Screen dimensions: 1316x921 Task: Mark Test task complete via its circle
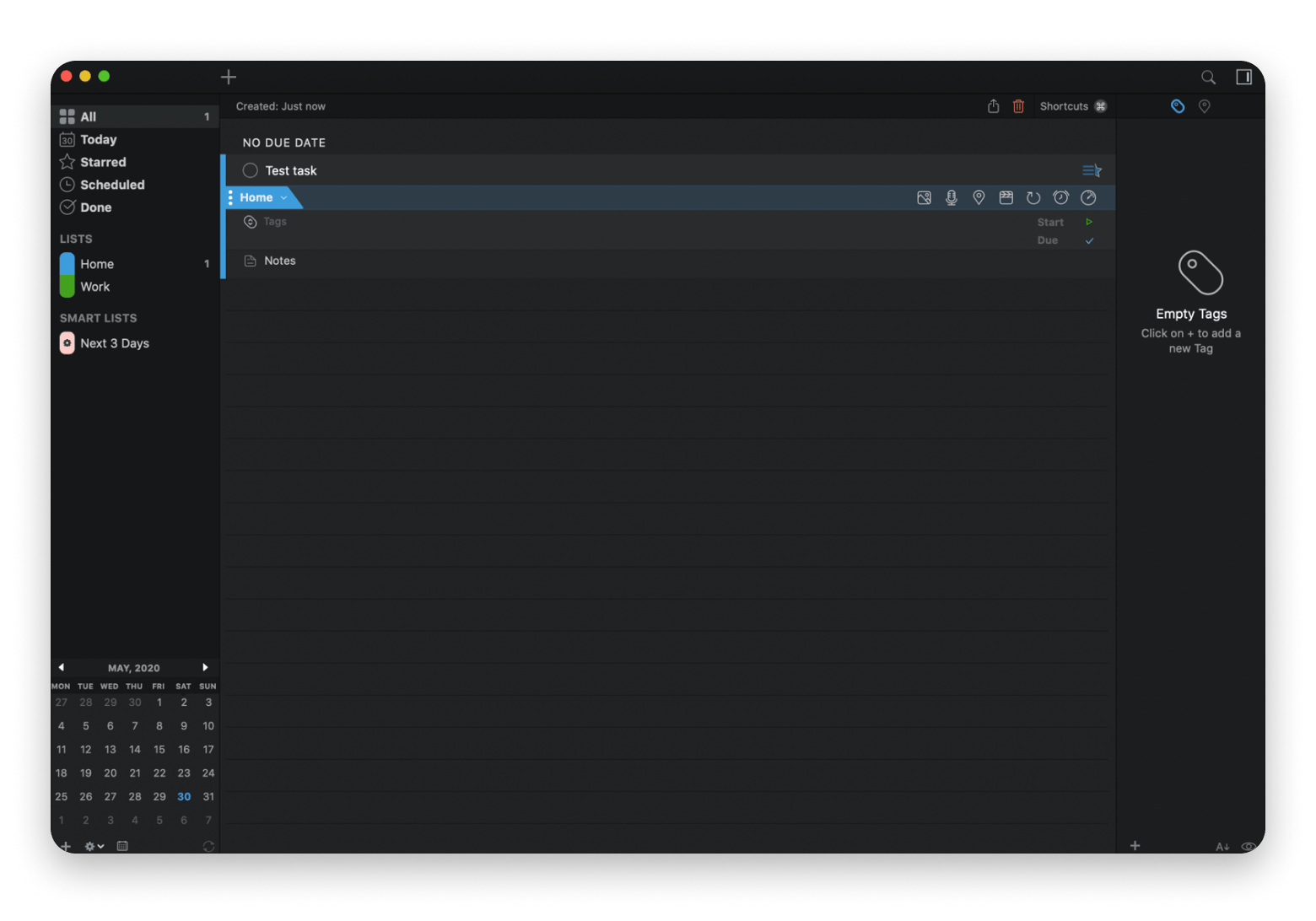pyautogui.click(x=251, y=171)
